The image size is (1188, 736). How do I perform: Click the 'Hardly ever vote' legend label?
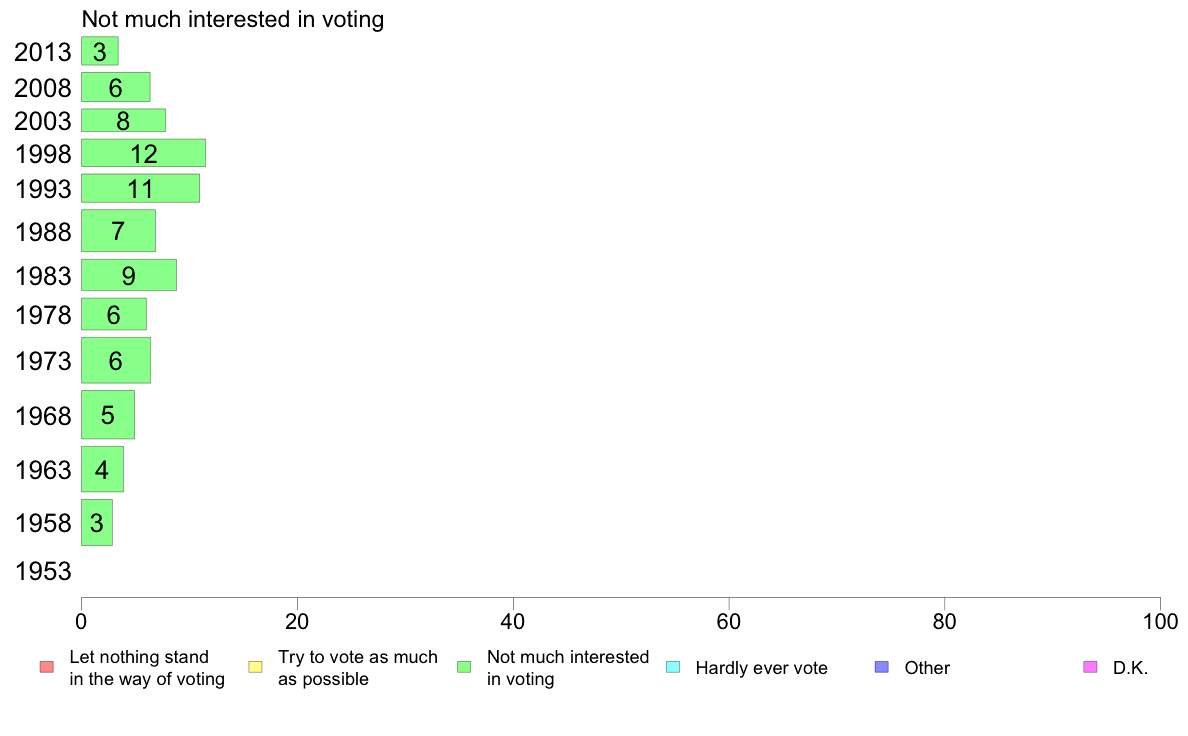pyautogui.click(x=761, y=668)
